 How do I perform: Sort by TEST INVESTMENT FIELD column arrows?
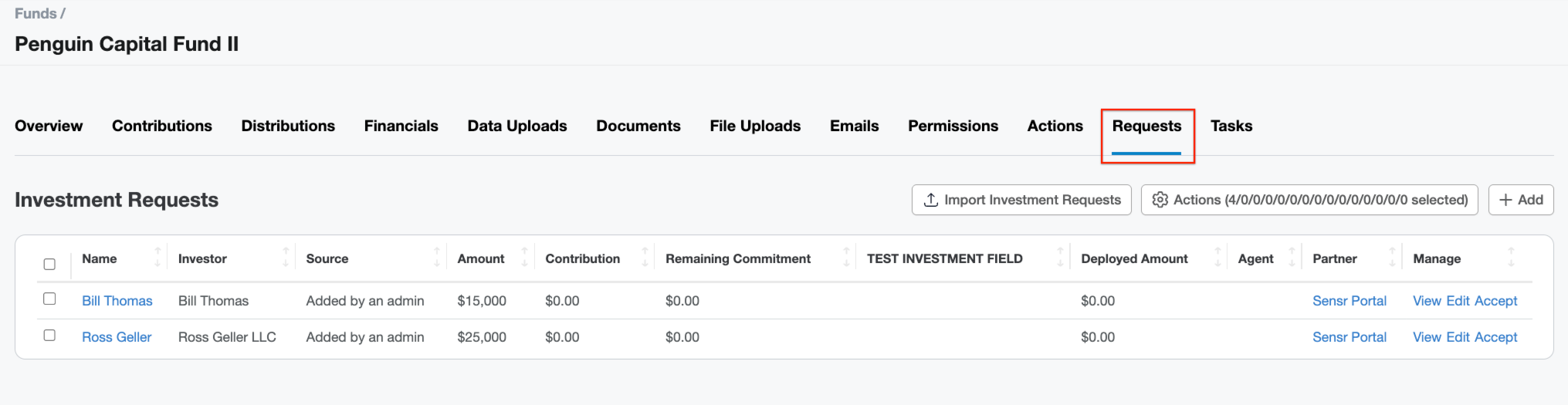click(1060, 258)
